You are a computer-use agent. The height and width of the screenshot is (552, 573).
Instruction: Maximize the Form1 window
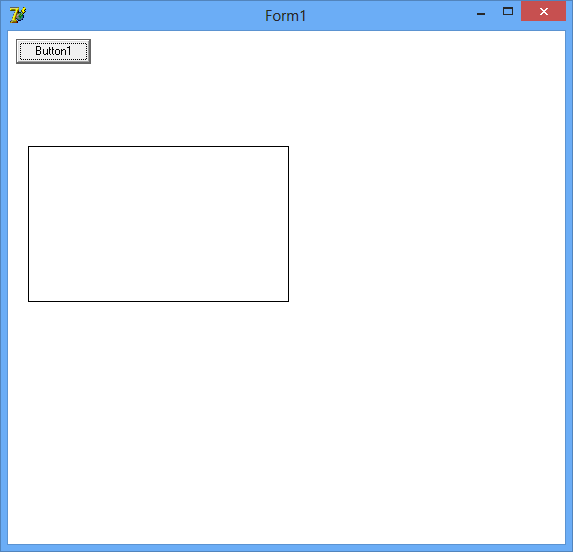click(508, 11)
